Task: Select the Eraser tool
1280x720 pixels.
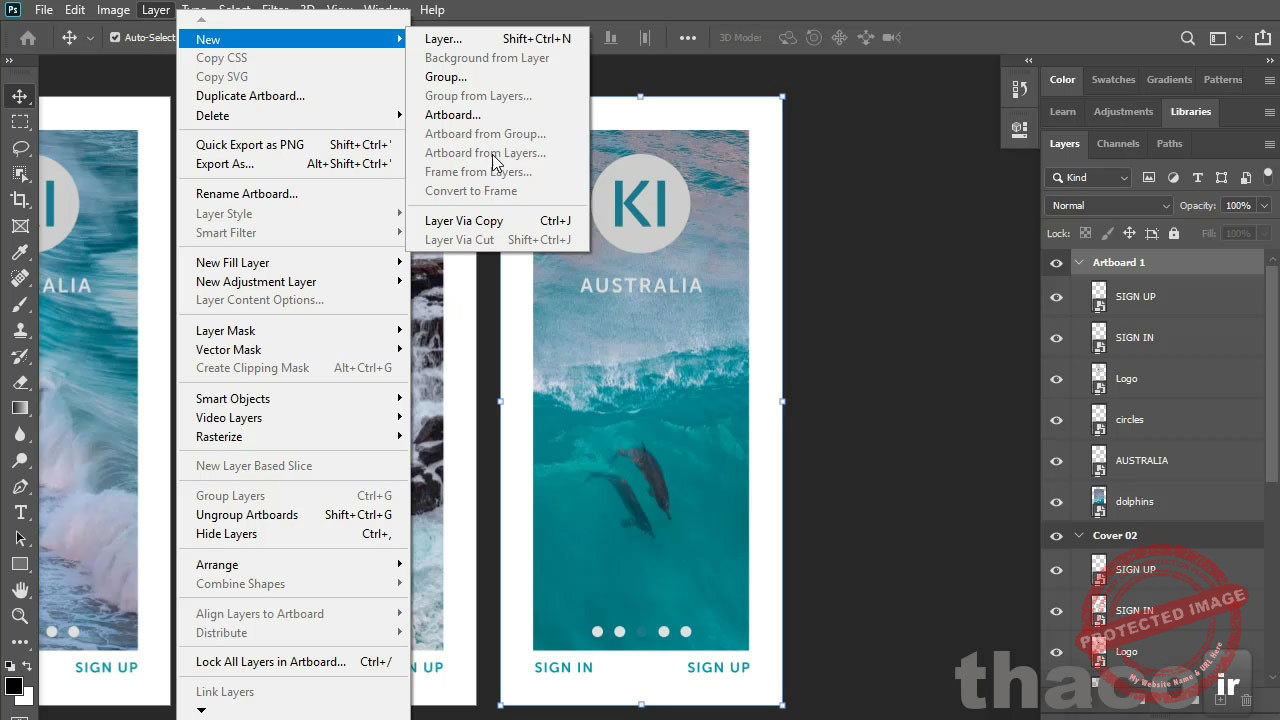Action: [20, 382]
